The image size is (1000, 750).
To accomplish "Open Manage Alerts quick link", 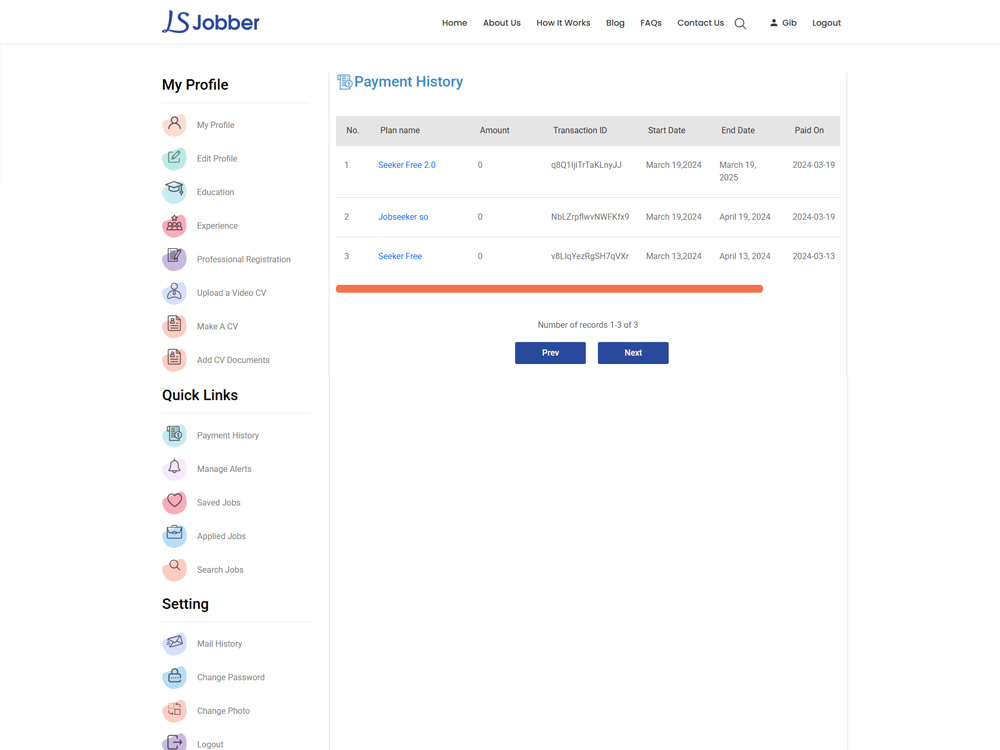I will (224, 469).
